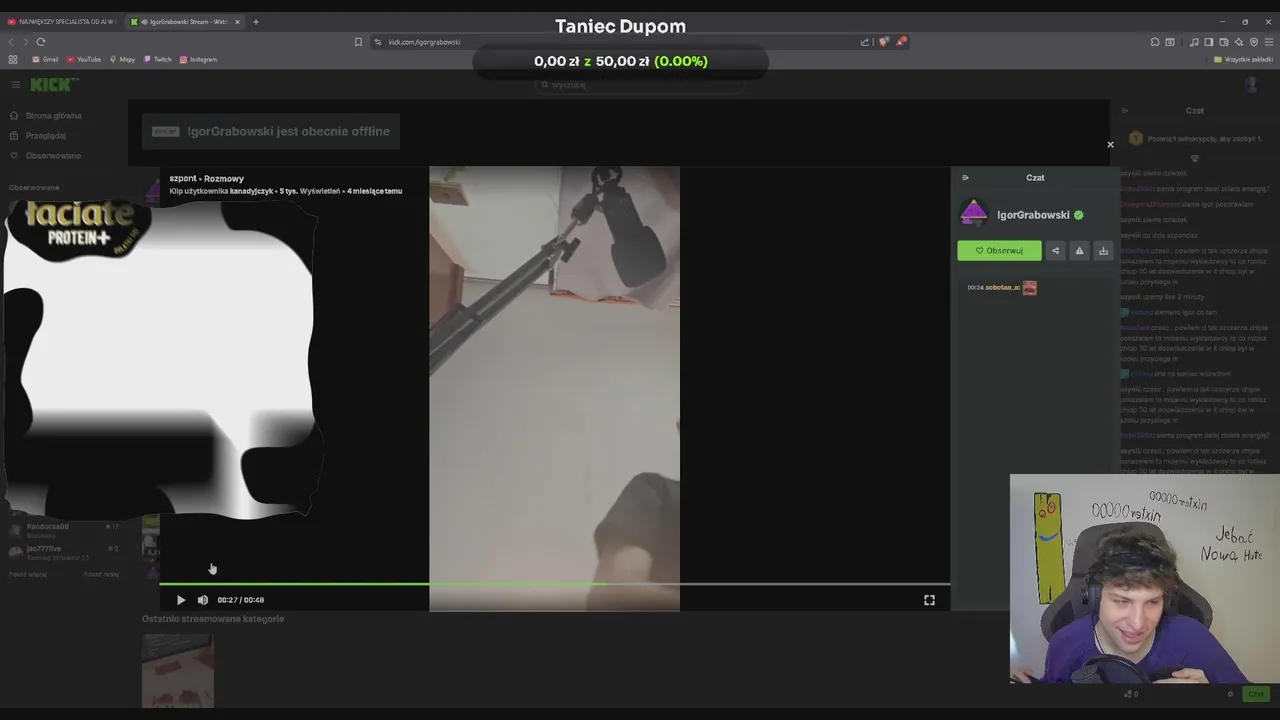Image resolution: width=1280 pixels, height=720 pixels.
Task: Toggle the Kick sidebar hamburger menu
Action: coord(15,85)
